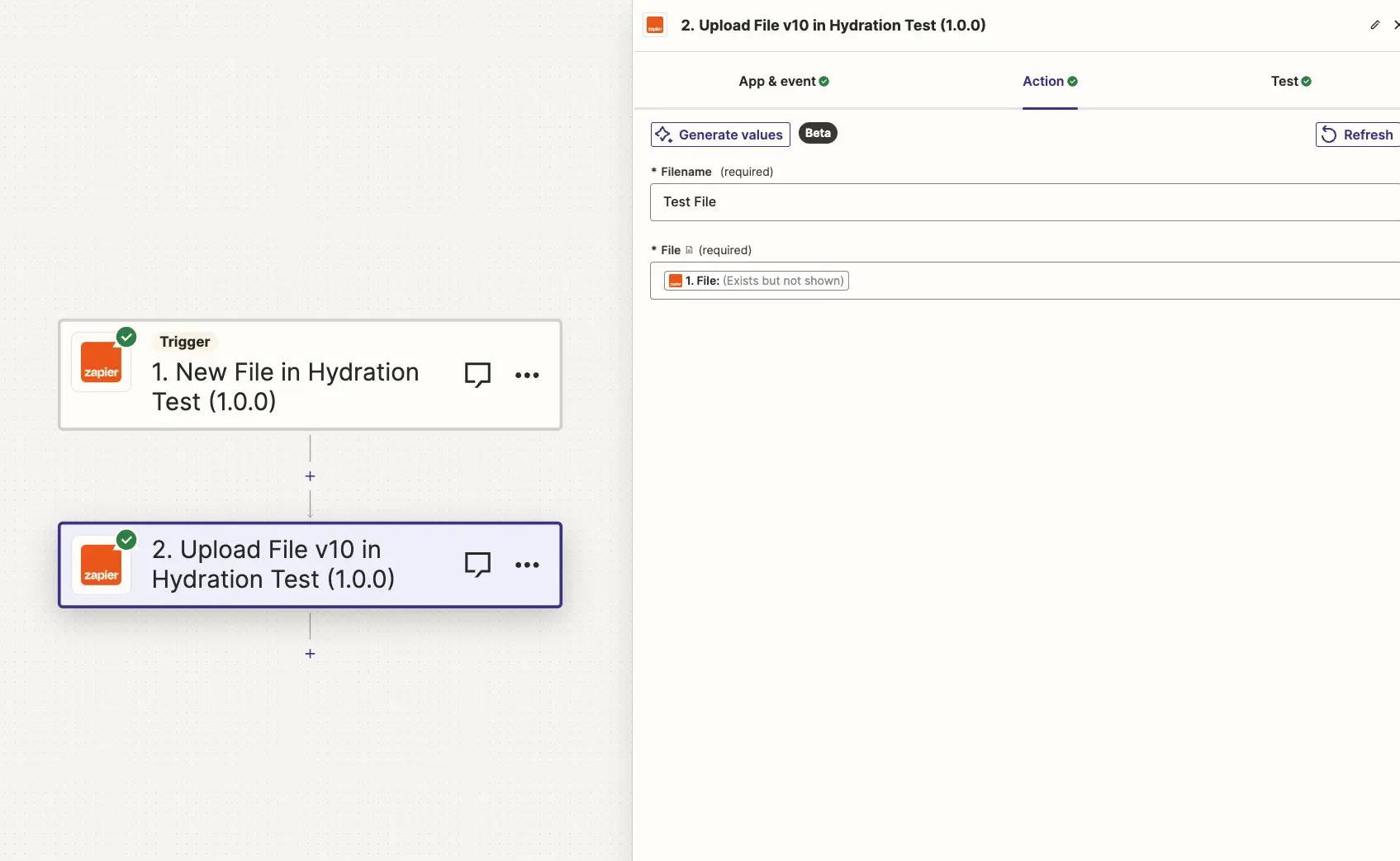Click Generate values button
Screen dimensions: 1400x861
[x=720, y=135]
